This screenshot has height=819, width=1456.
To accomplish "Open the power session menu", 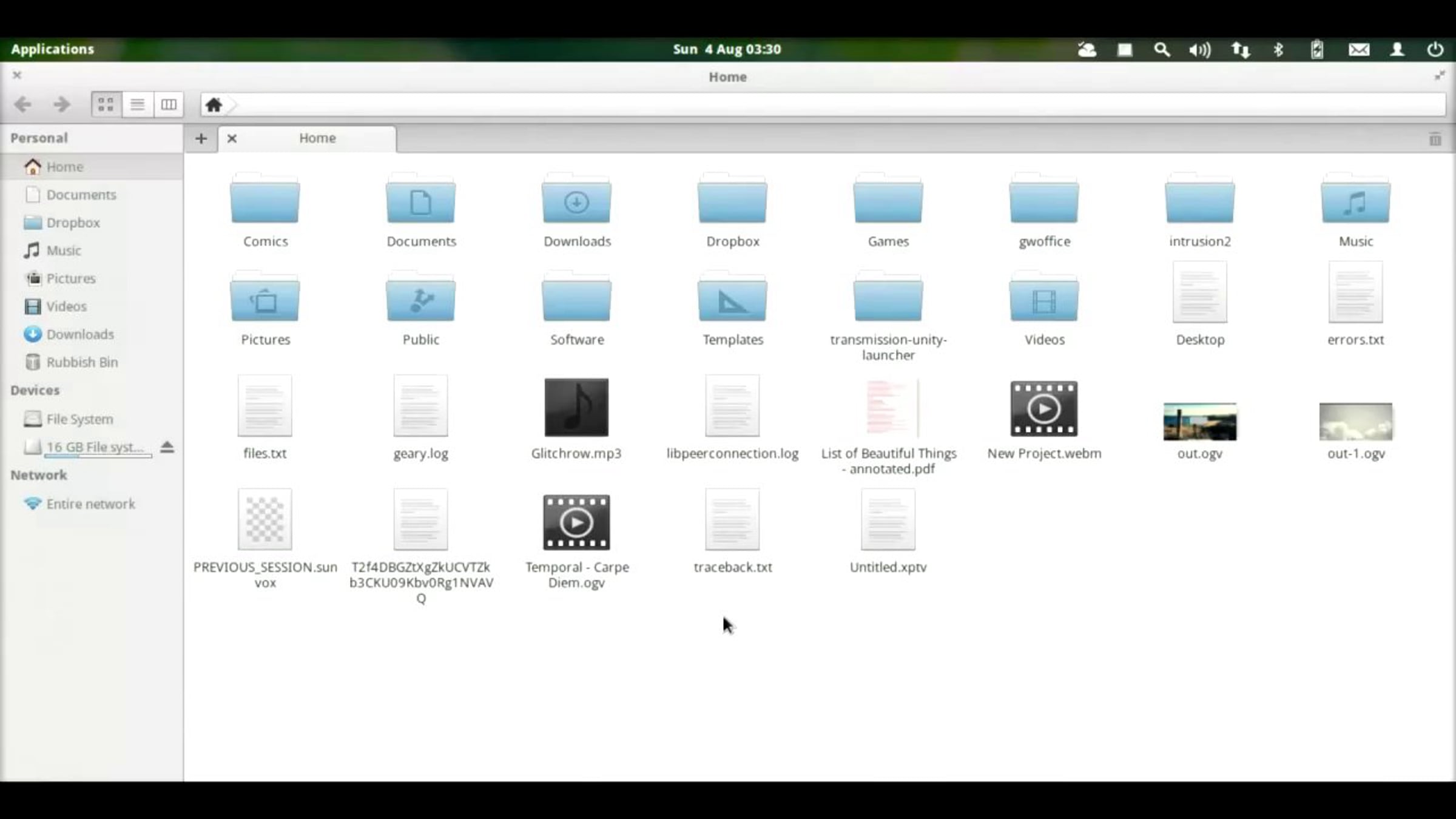I will coord(1435,50).
